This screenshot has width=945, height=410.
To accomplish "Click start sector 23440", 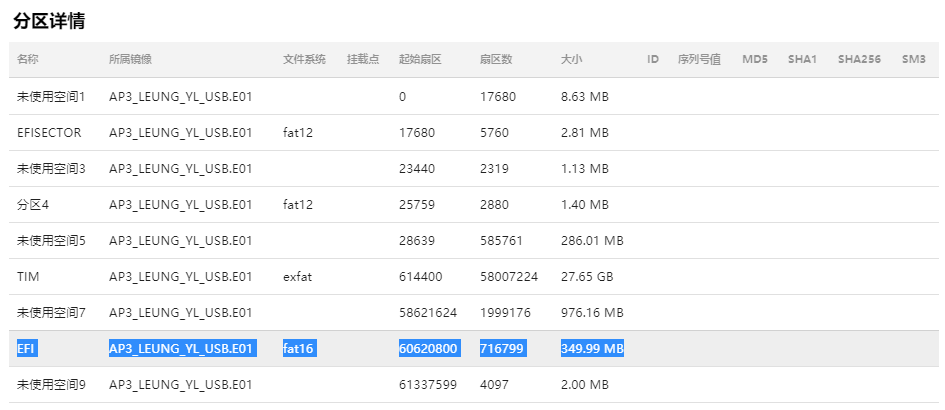I will [x=416, y=169].
